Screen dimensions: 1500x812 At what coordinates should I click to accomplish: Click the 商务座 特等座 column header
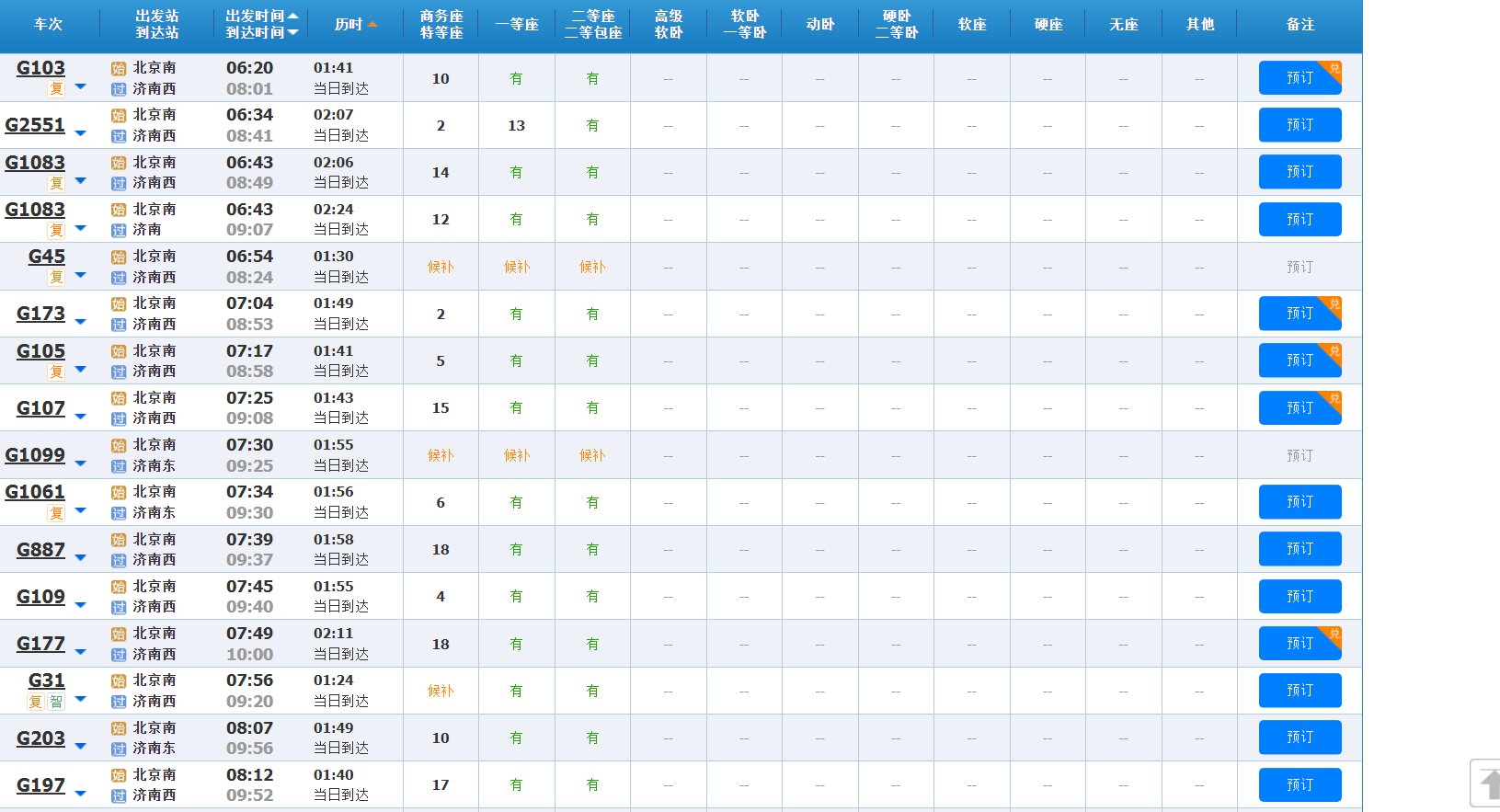tap(441, 25)
